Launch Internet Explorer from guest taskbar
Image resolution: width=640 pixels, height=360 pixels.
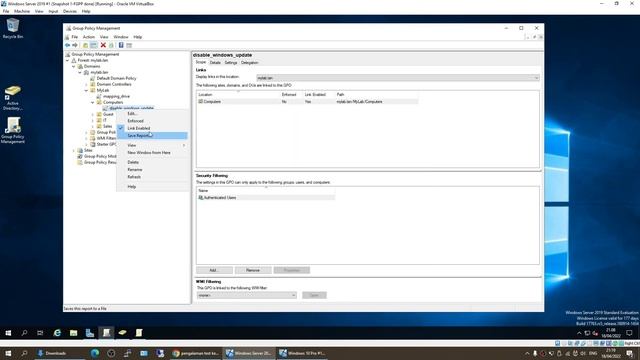click(x=57, y=333)
